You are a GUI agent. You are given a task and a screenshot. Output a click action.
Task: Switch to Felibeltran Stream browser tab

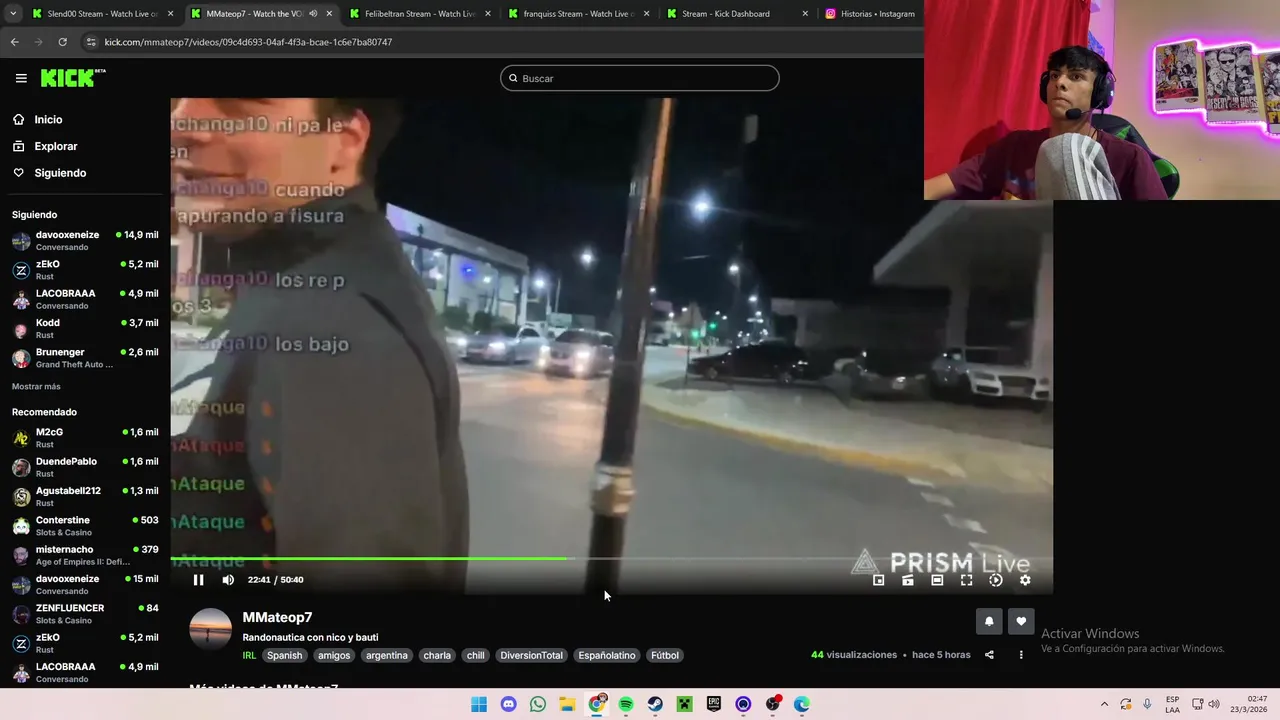click(420, 14)
